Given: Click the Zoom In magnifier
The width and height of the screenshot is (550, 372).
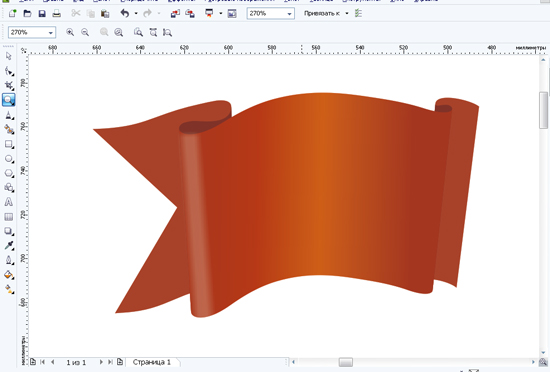Looking at the screenshot, I should click(70, 32).
